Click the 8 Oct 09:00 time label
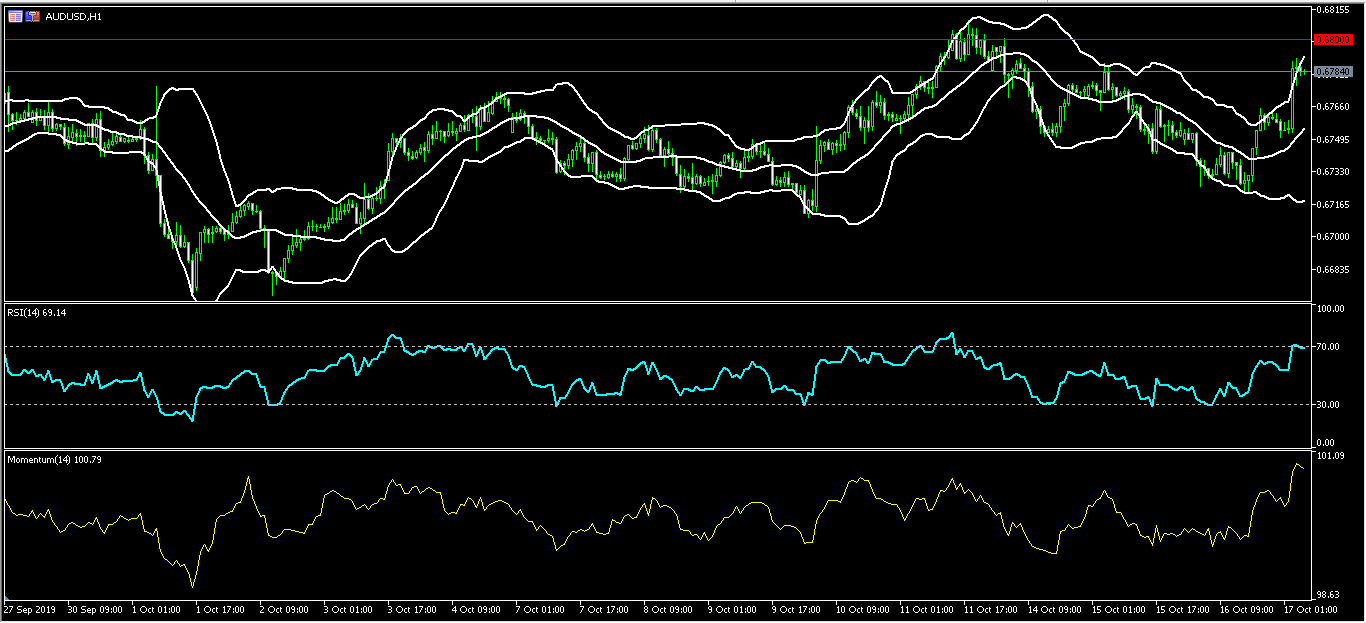Viewport: 1366px width, 623px height. pos(669,608)
